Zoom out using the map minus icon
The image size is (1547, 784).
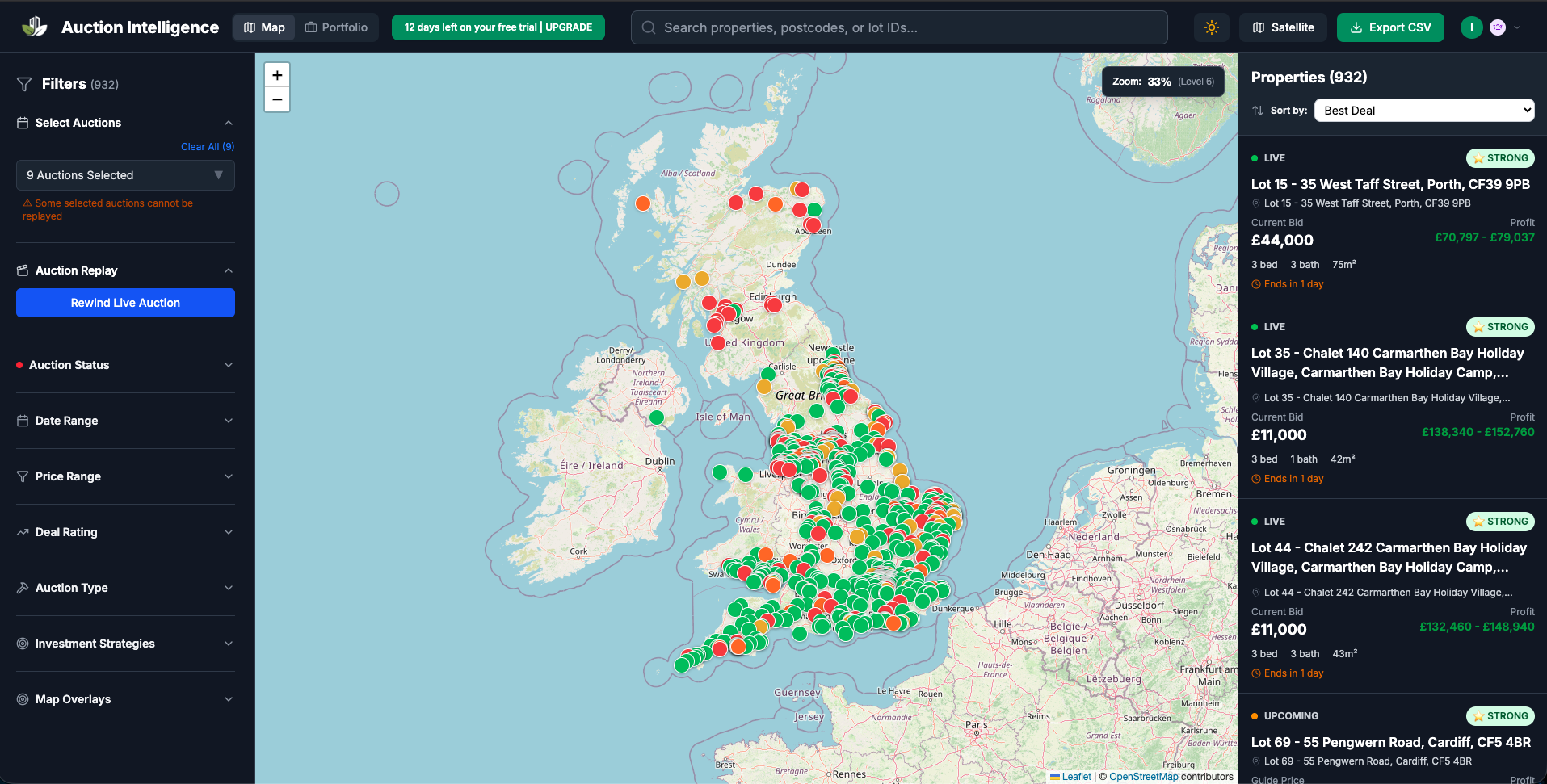277,99
